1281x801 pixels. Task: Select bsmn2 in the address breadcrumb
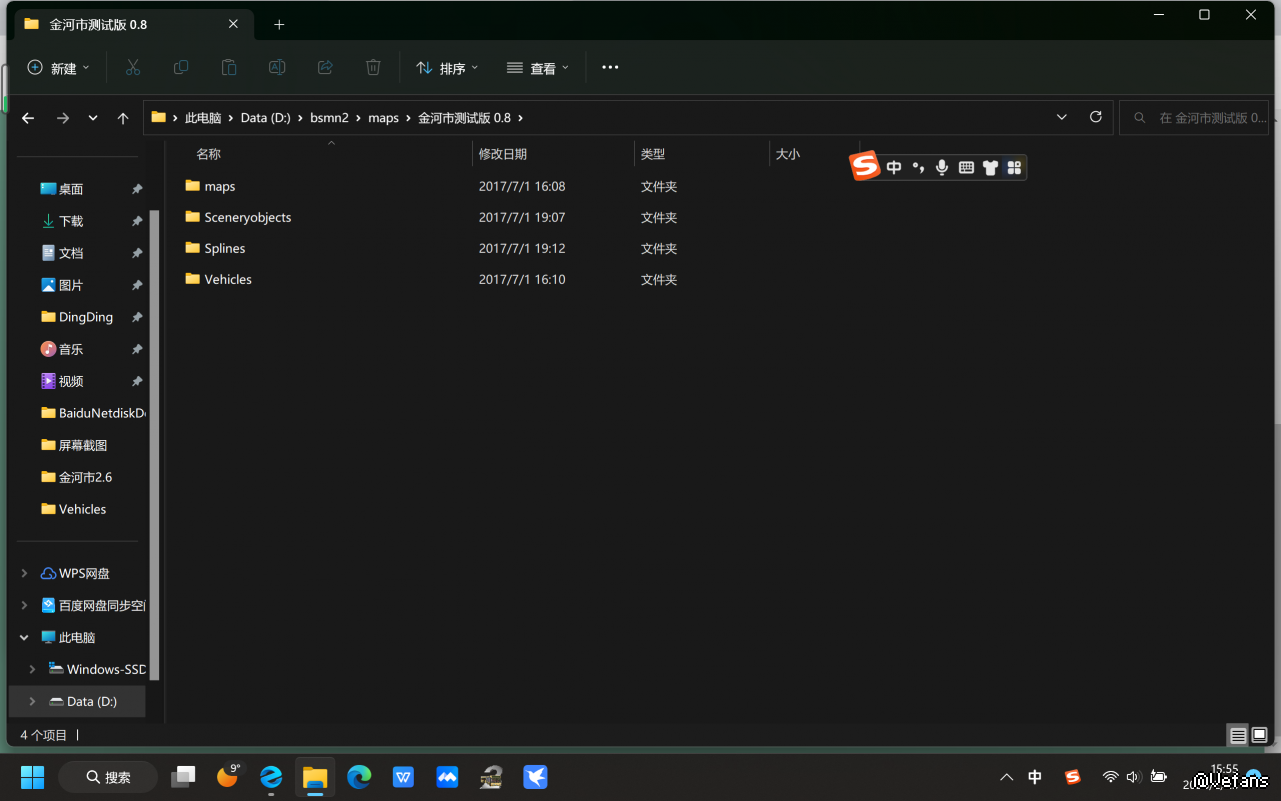(329, 118)
